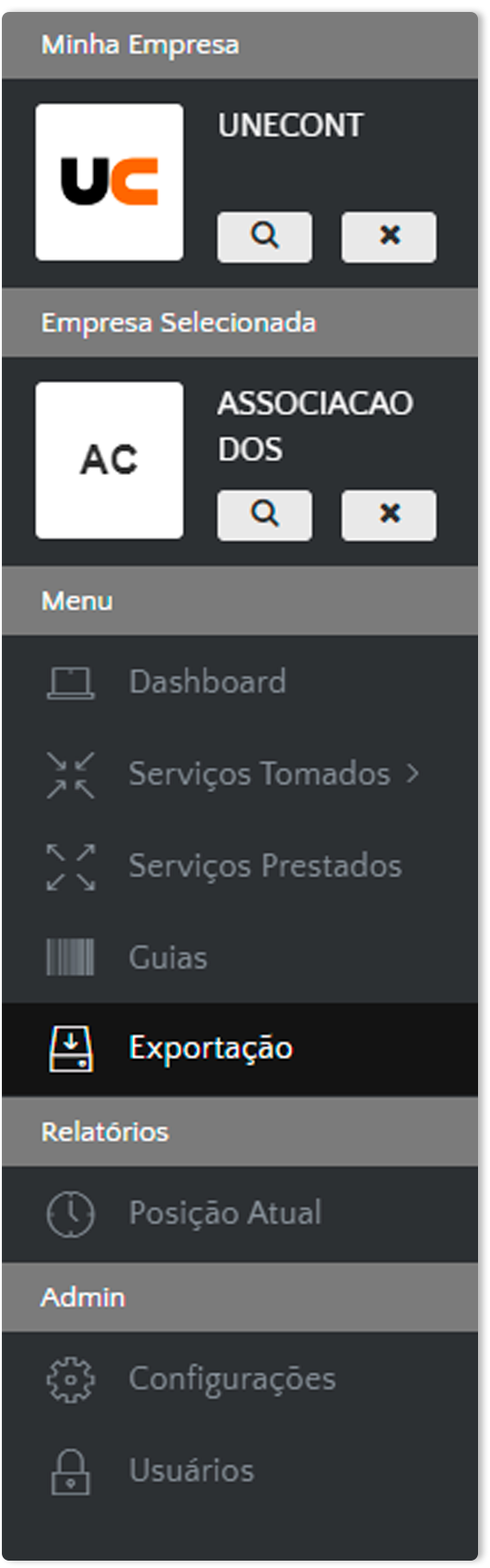Click the Serviços Tomados inward arrows icon

[70, 774]
